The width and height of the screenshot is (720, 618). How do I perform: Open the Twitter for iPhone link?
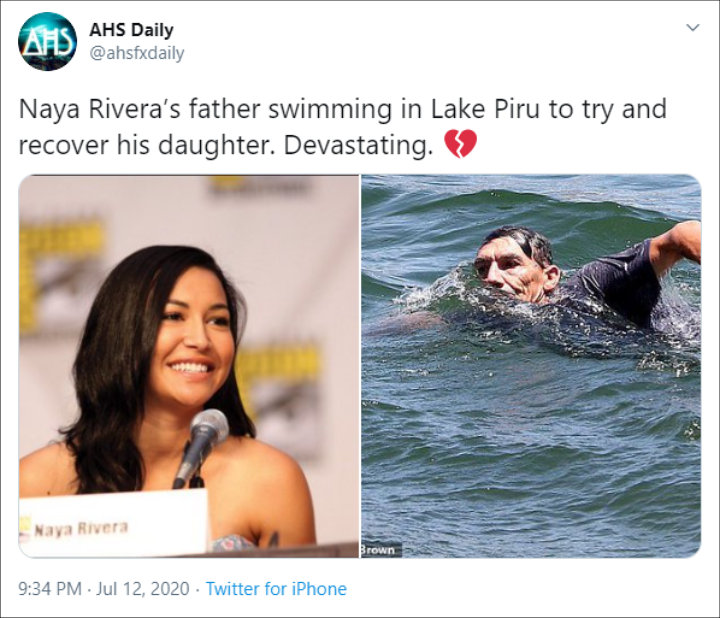coord(276,589)
